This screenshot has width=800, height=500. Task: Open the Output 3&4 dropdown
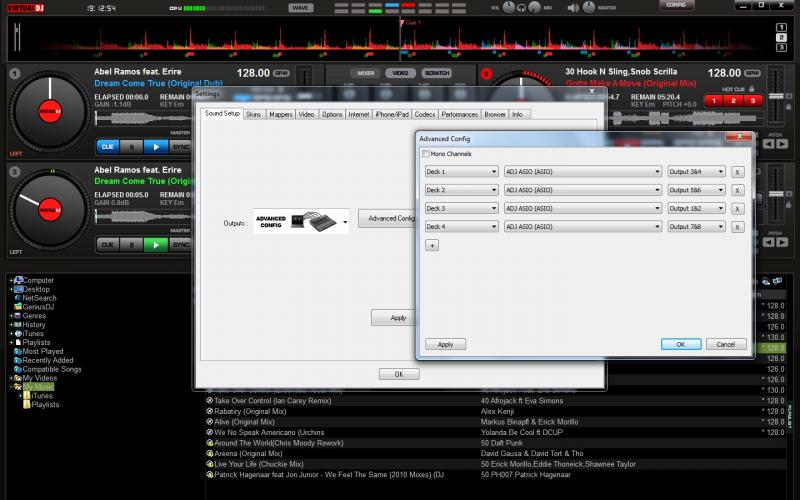pos(696,172)
